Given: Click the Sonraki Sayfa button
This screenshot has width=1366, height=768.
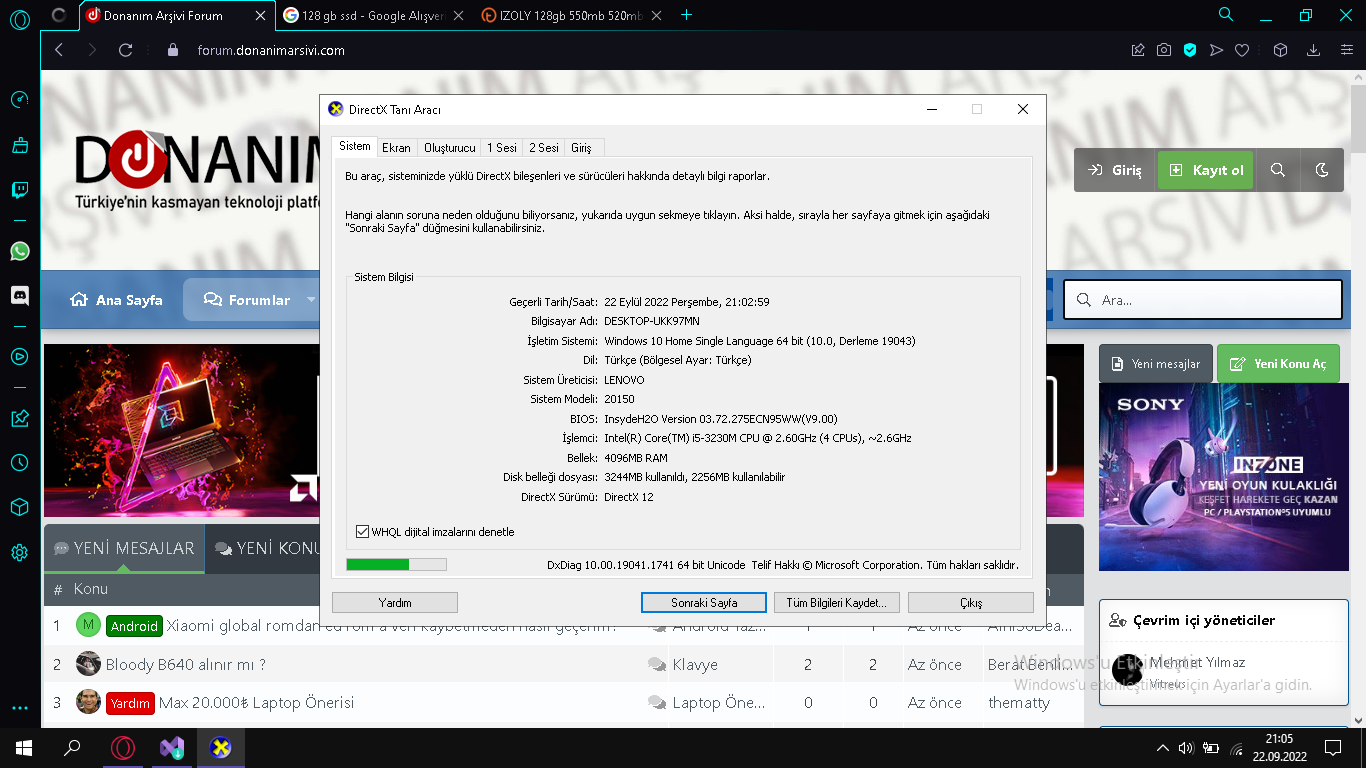Looking at the screenshot, I should click(x=704, y=603).
